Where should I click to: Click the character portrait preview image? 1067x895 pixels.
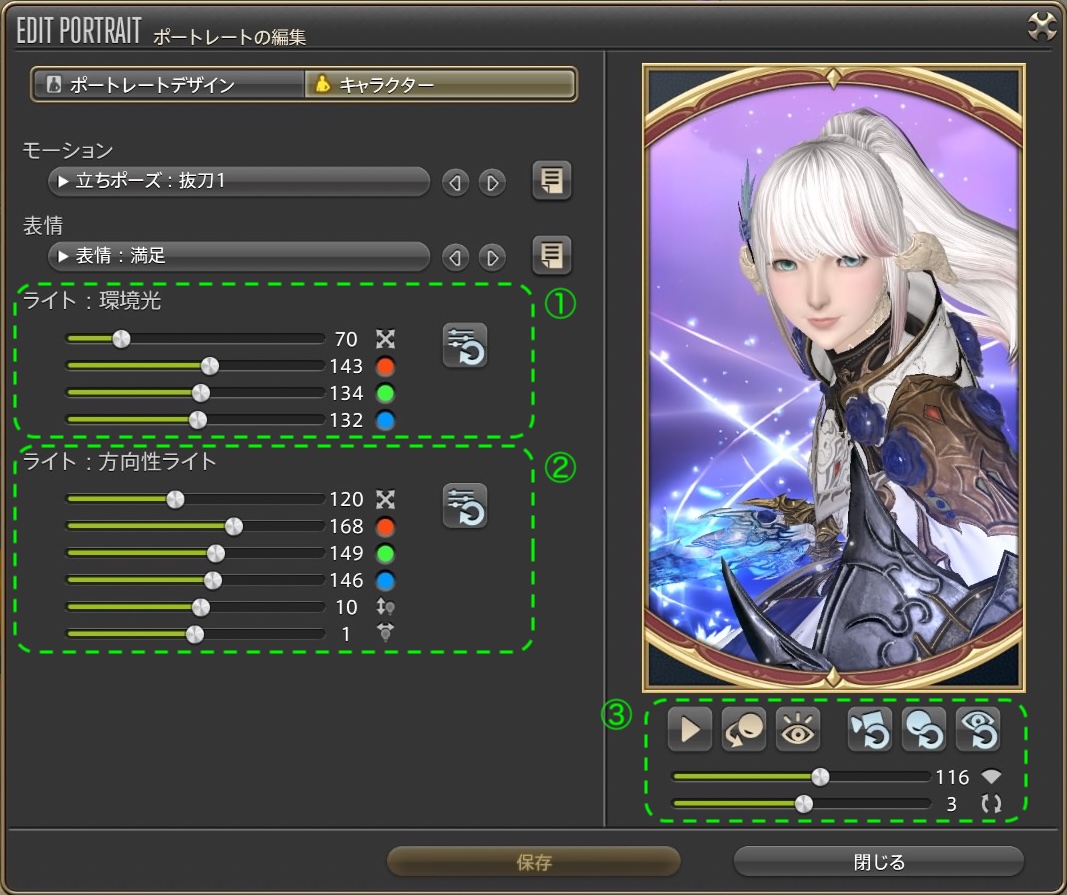click(833, 378)
